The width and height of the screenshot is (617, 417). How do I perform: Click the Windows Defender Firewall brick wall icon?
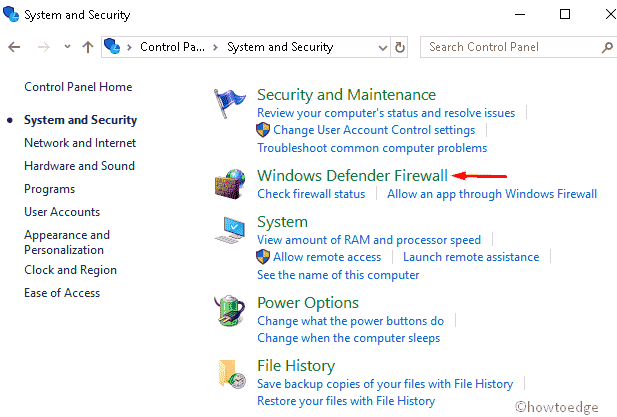pyautogui.click(x=230, y=184)
